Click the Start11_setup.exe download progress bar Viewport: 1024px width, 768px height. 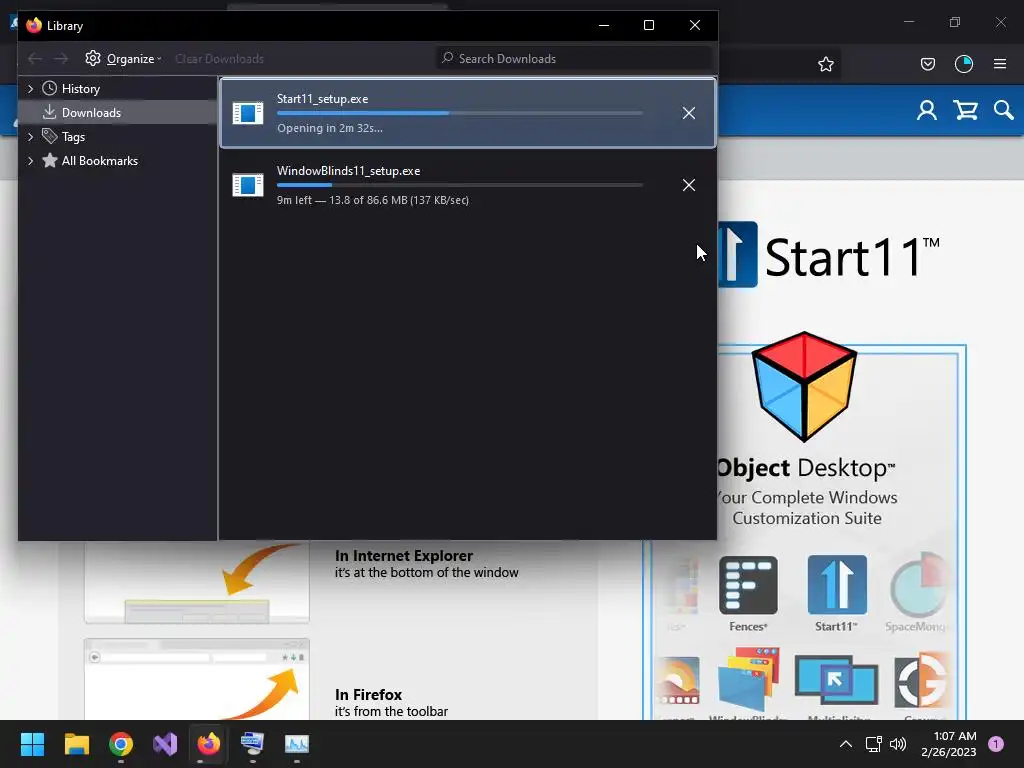click(460, 113)
